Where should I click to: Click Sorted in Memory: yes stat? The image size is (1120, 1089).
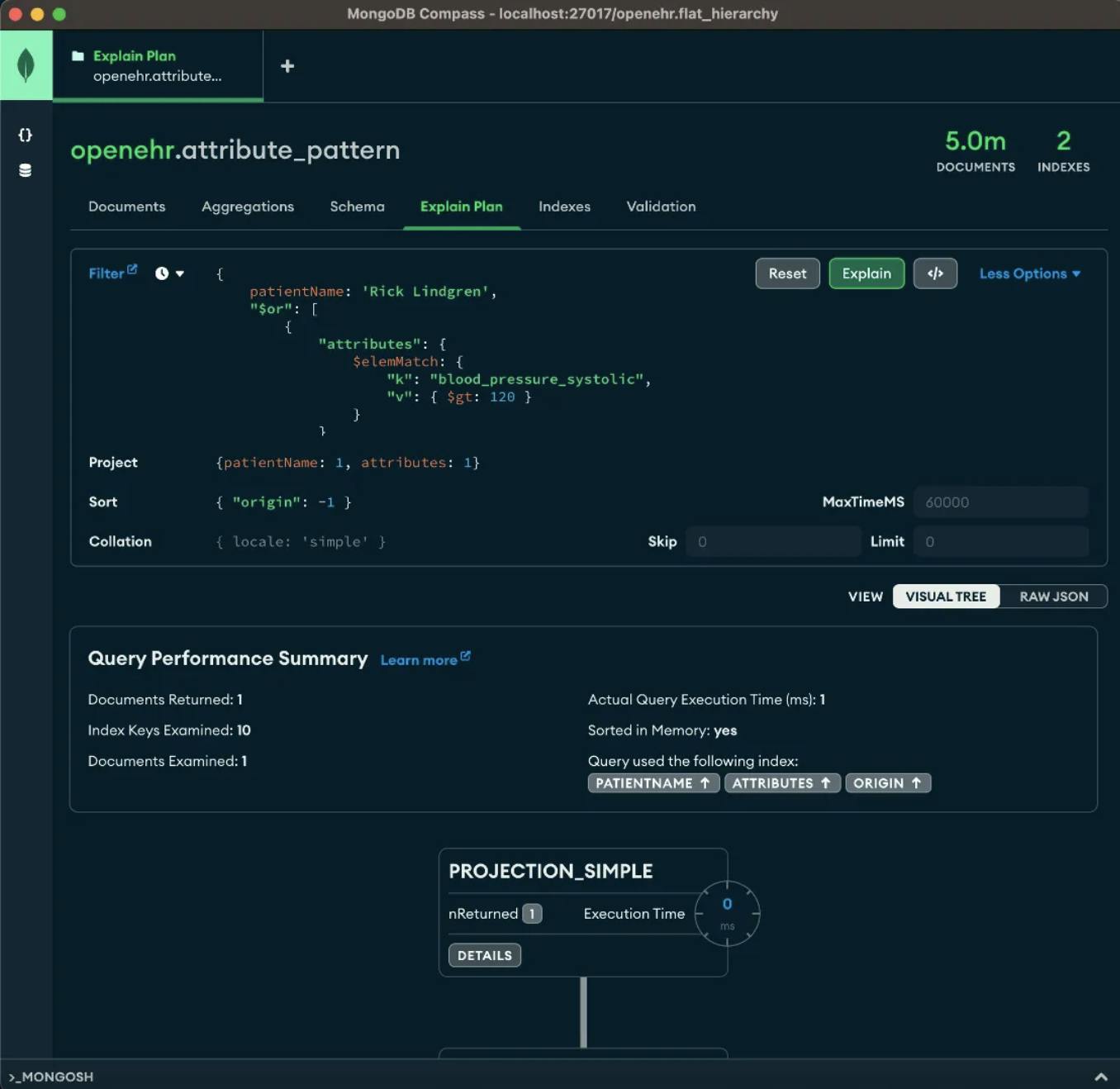tap(662, 730)
